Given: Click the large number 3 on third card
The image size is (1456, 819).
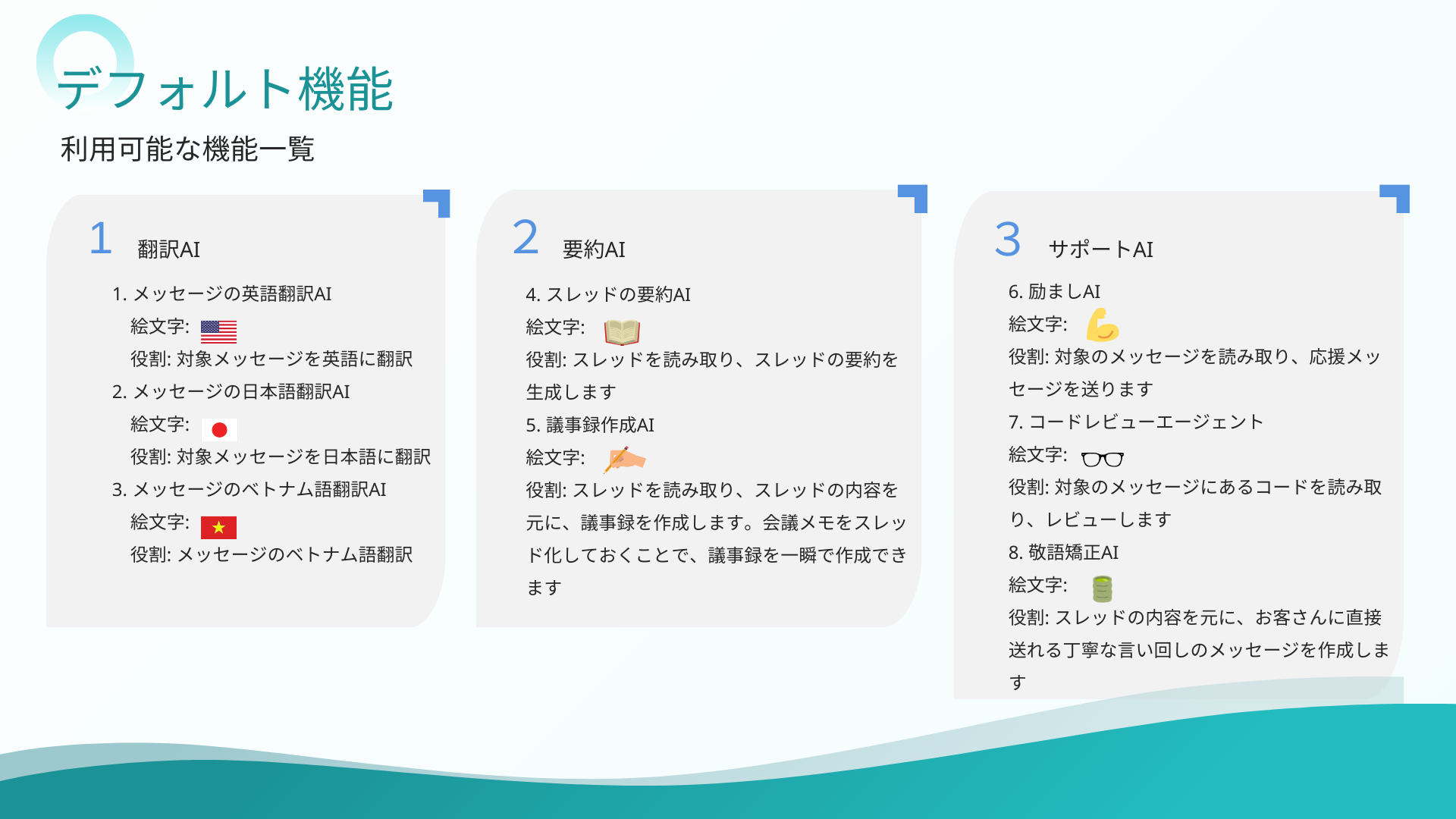Looking at the screenshot, I should pyautogui.click(x=1008, y=239).
